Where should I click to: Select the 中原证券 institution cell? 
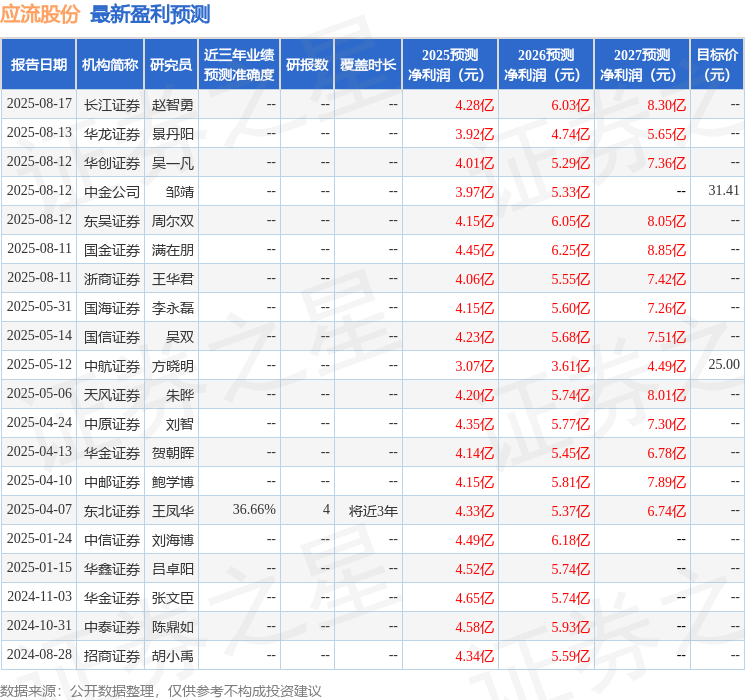click(x=112, y=424)
